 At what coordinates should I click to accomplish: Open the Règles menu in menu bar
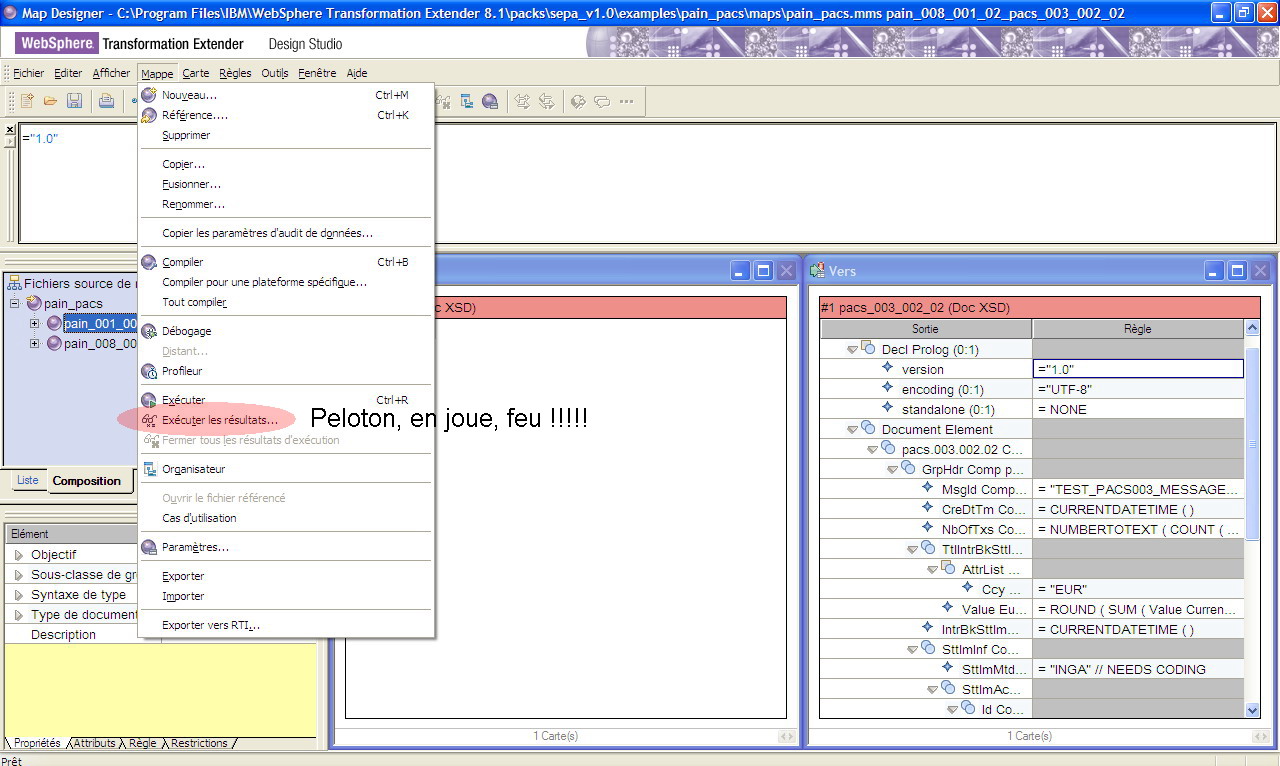click(235, 73)
